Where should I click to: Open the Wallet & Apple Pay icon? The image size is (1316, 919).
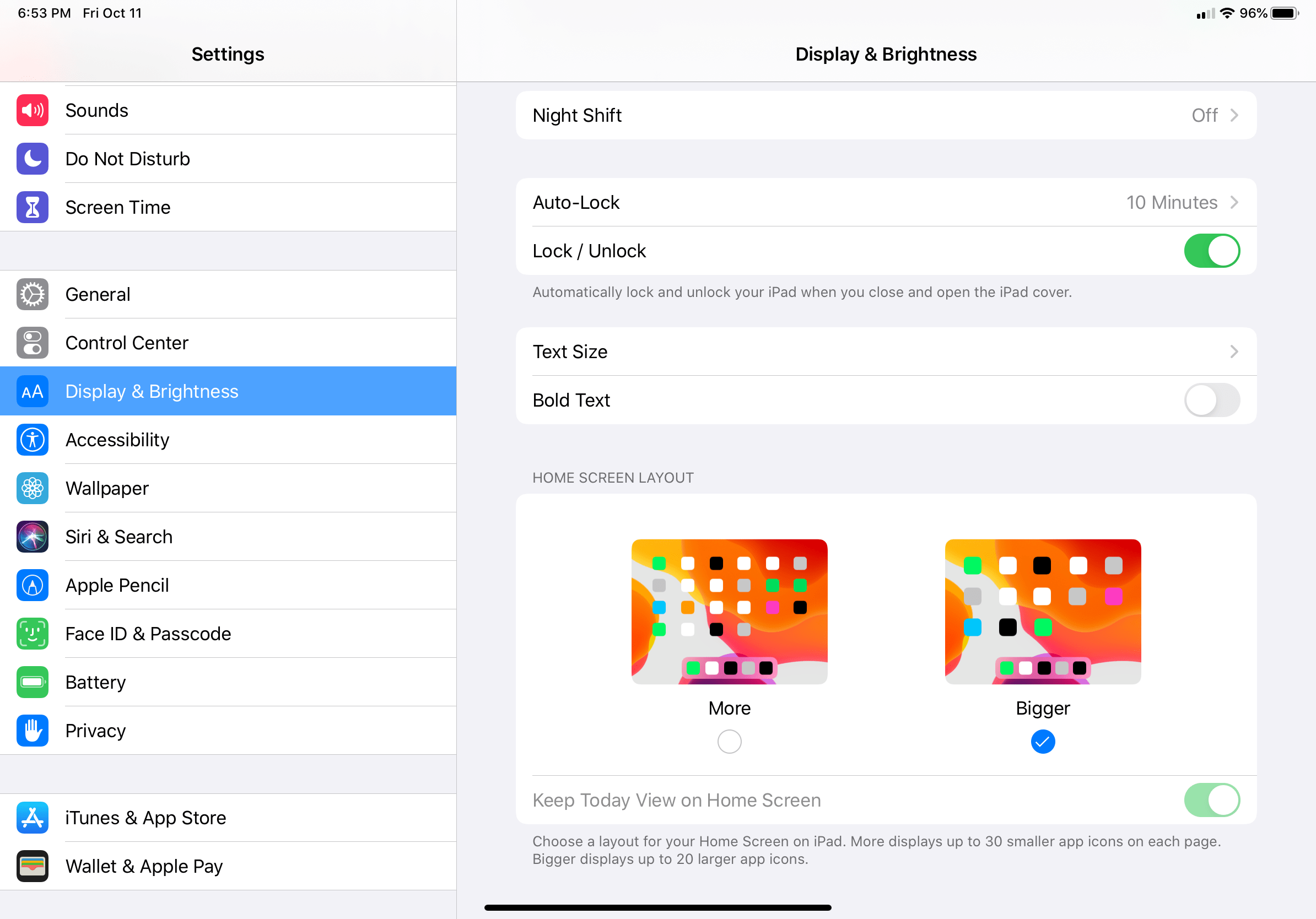(32, 866)
